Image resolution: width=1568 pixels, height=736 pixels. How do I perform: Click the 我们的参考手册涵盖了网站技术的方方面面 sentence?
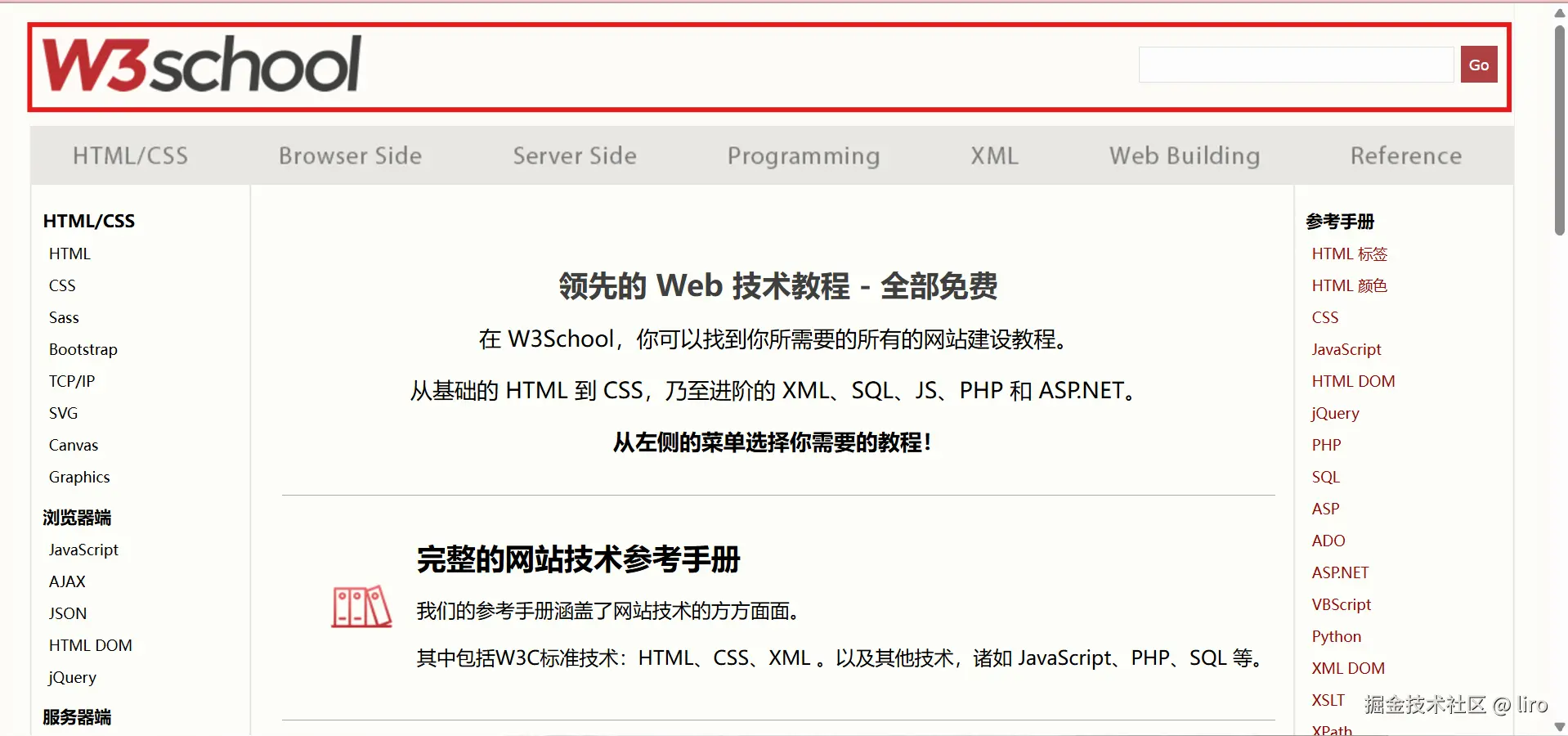click(x=608, y=611)
